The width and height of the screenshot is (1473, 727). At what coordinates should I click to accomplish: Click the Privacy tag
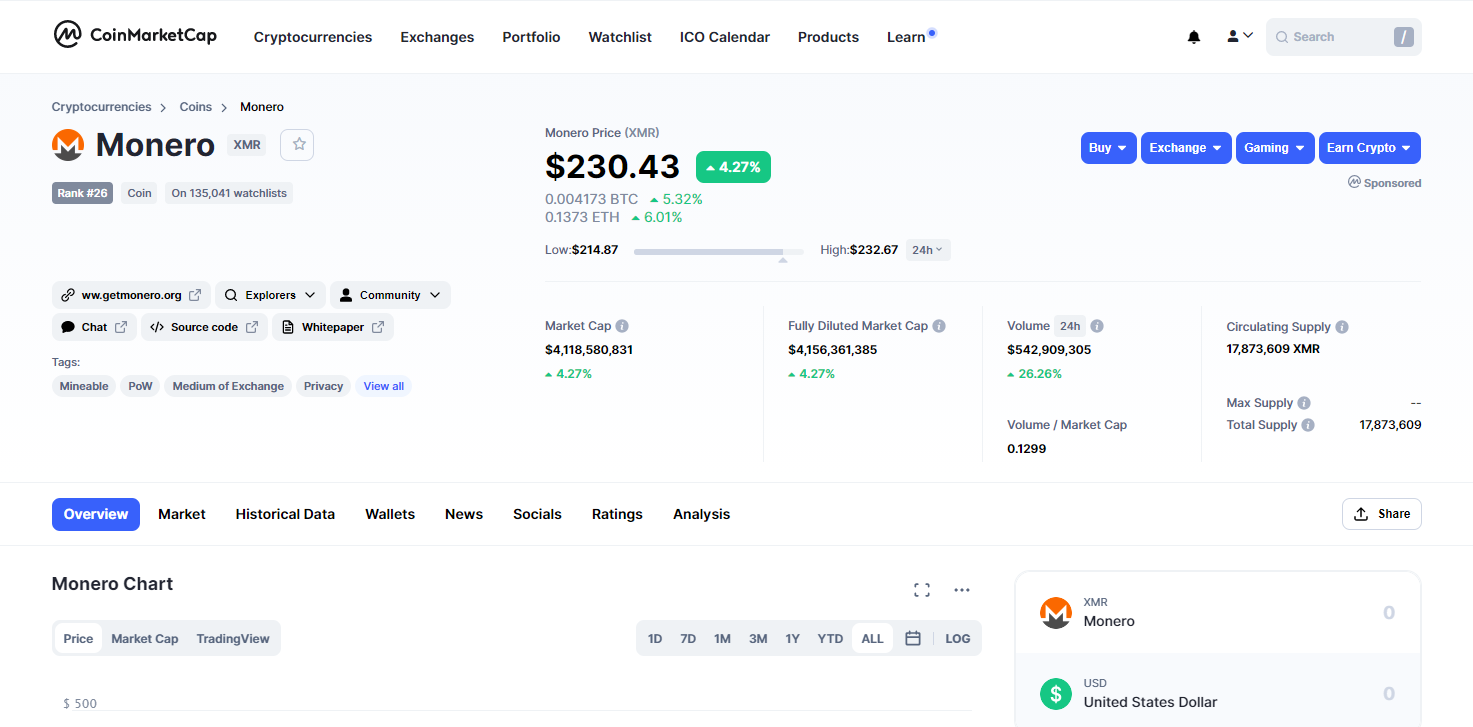[x=324, y=386]
